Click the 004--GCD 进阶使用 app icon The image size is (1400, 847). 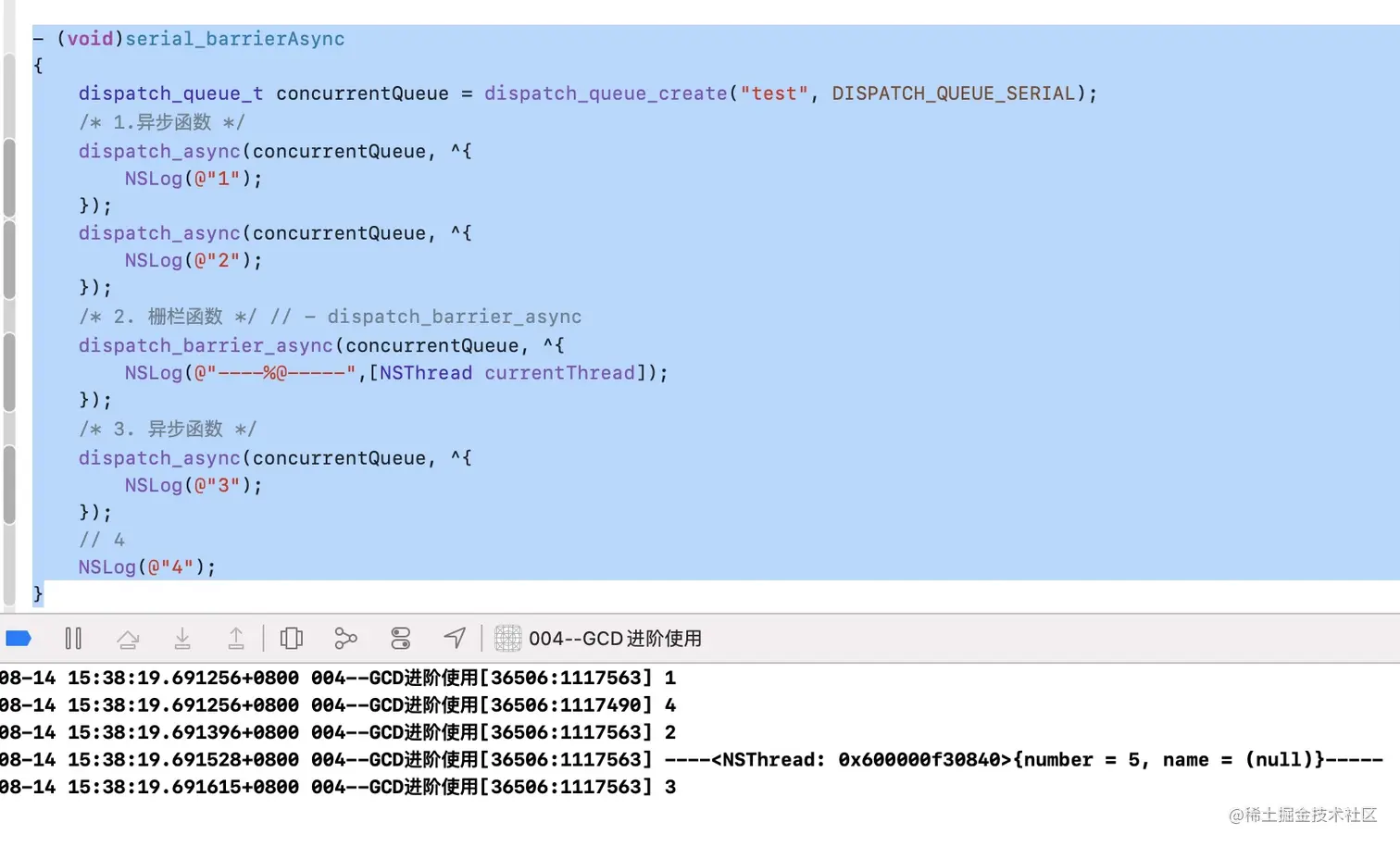508,638
